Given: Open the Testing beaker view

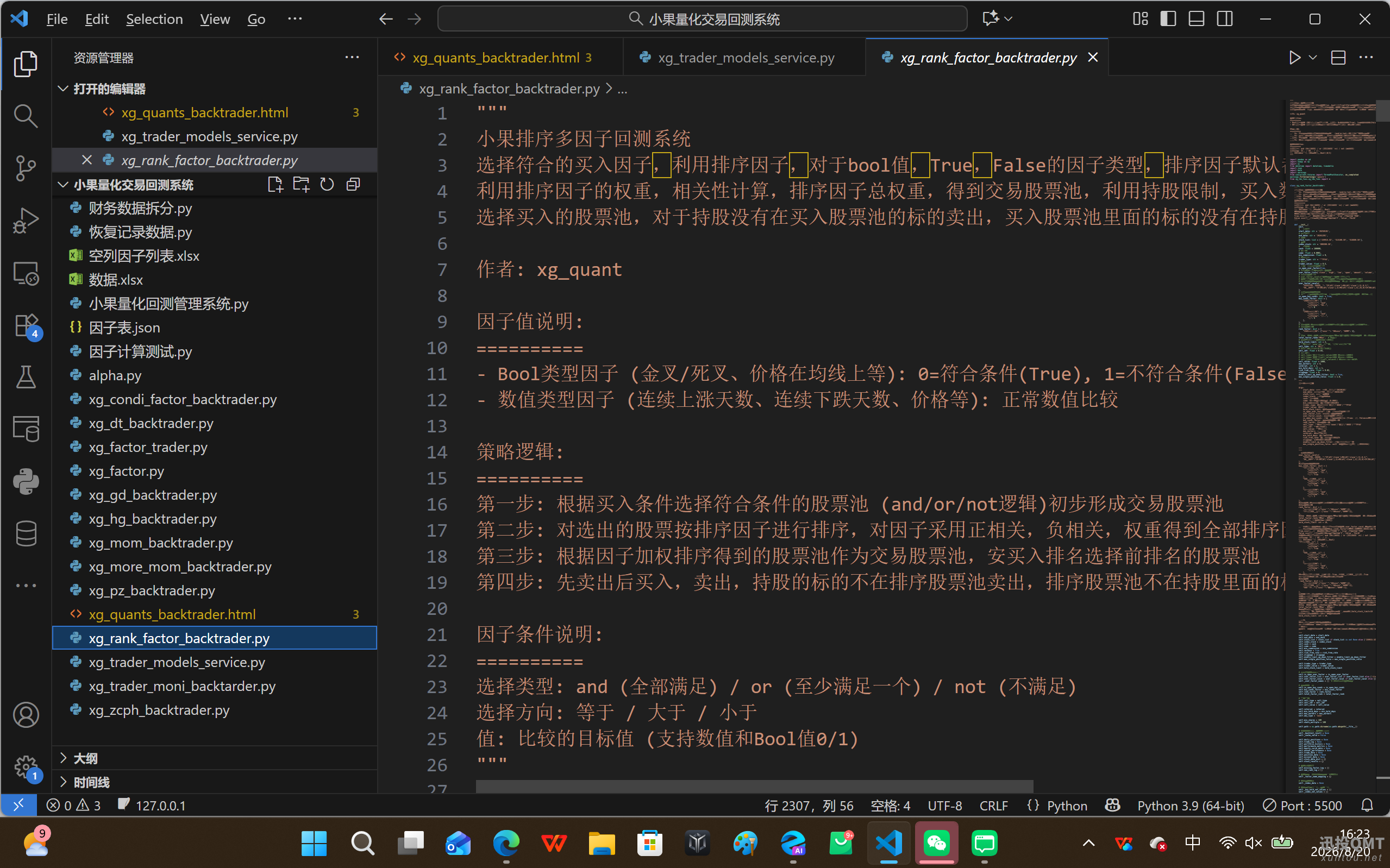Looking at the screenshot, I should point(26,377).
